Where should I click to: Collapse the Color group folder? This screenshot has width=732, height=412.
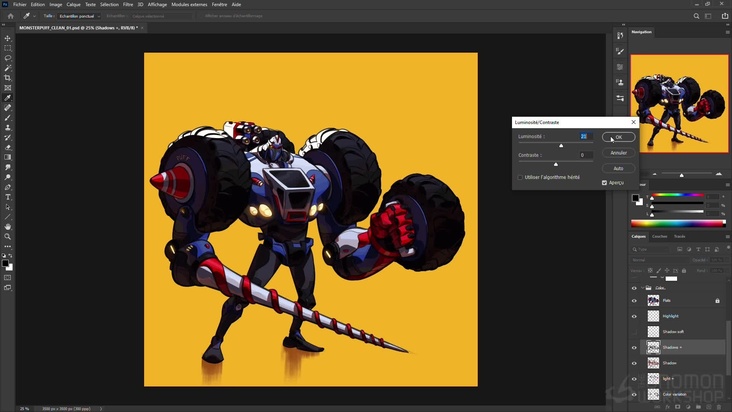642,288
